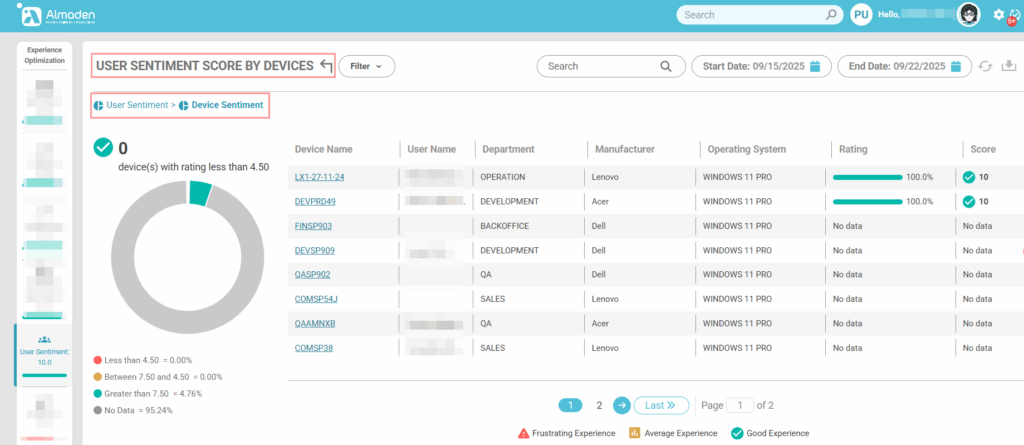Click the back arrow beside page title

[325, 66]
